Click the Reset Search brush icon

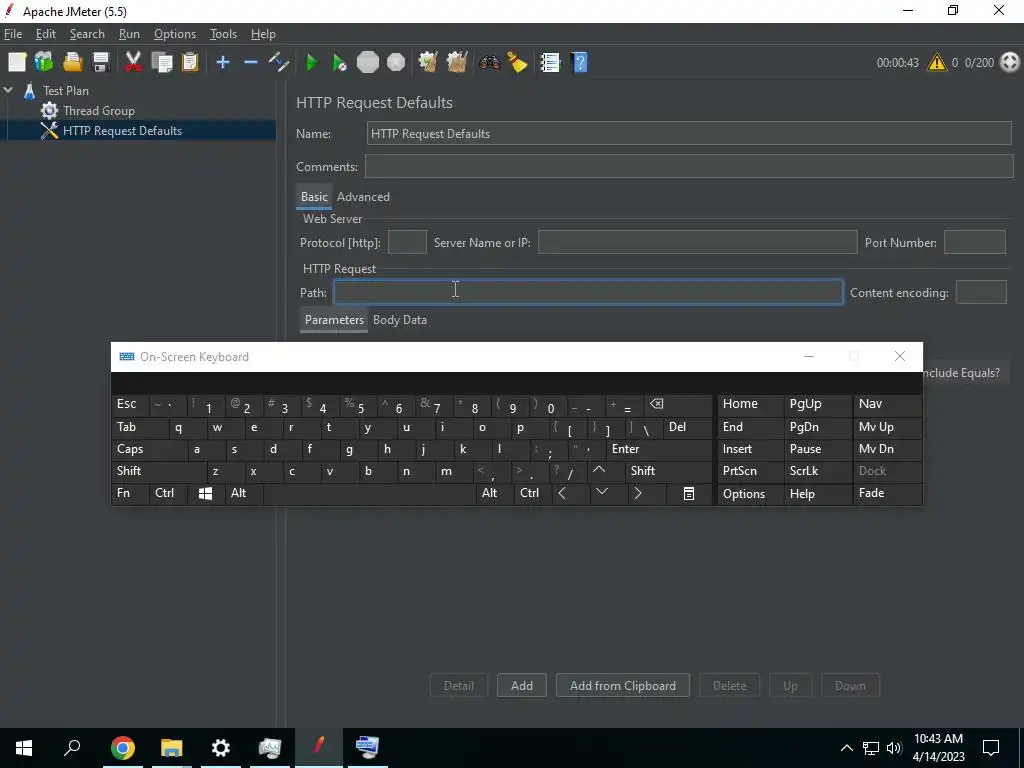click(517, 63)
